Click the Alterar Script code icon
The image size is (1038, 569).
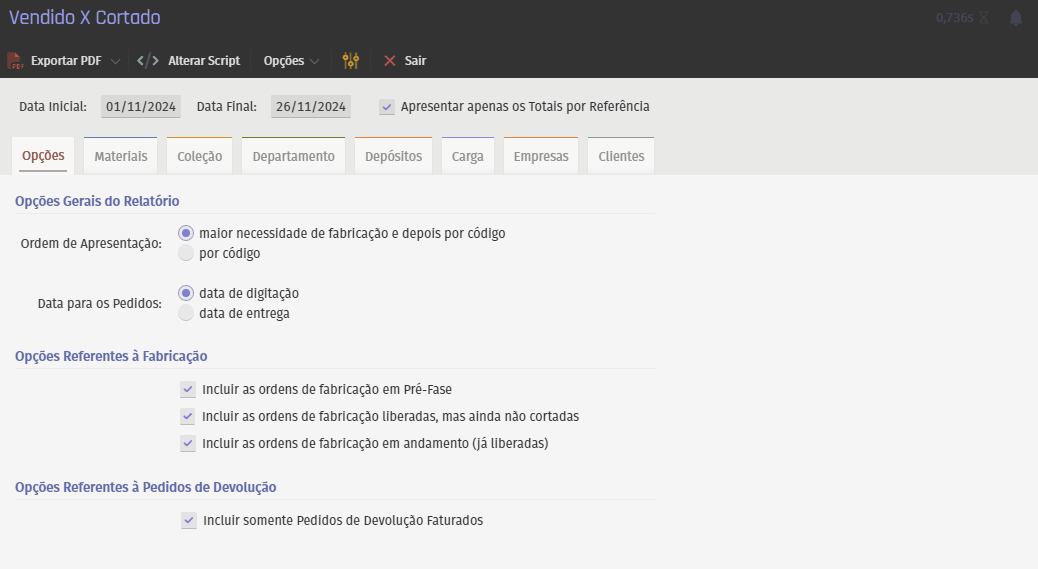coord(147,61)
